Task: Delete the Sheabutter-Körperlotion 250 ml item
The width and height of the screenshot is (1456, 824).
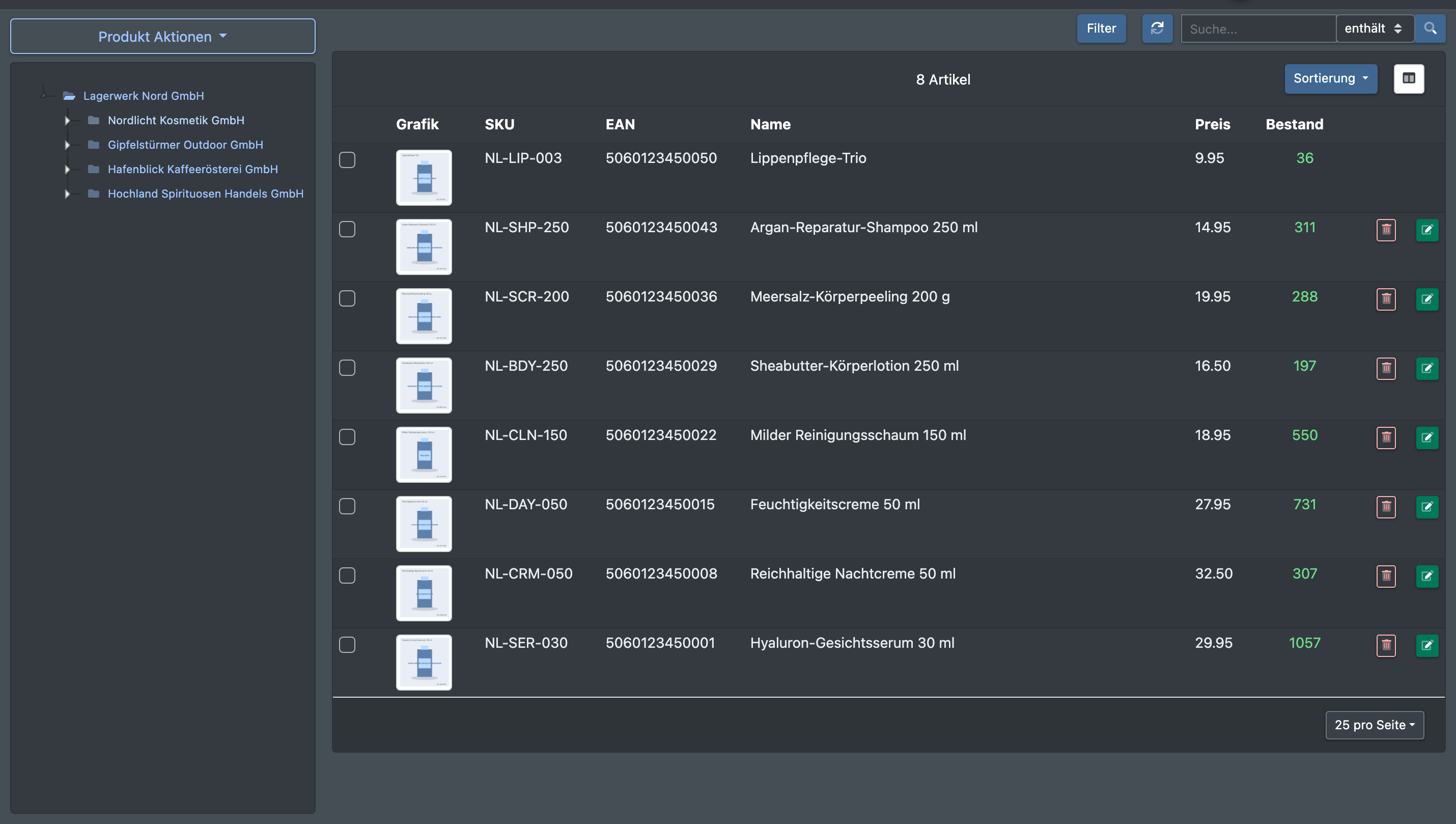Action: coord(1386,368)
